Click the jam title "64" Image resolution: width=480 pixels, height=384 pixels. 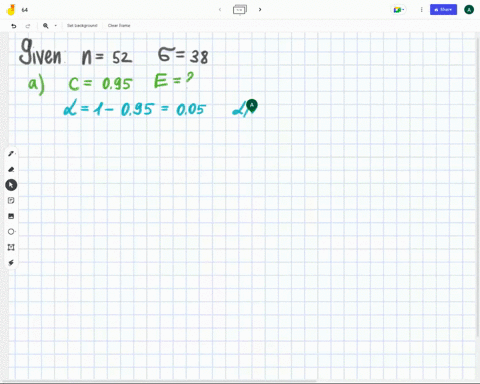(x=25, y=10)
